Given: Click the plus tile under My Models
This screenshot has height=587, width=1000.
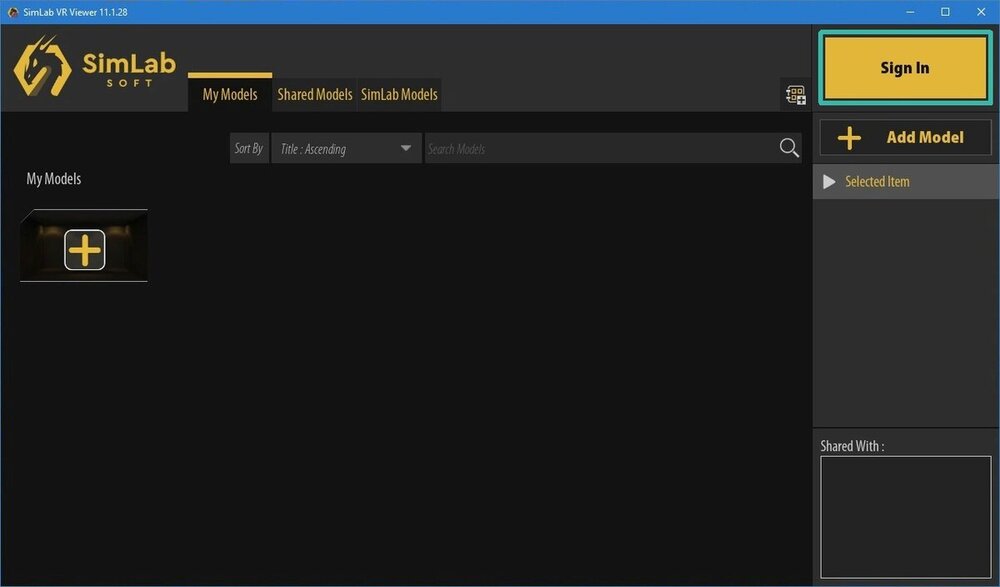Looking at the screenshot, I should 84,249.
